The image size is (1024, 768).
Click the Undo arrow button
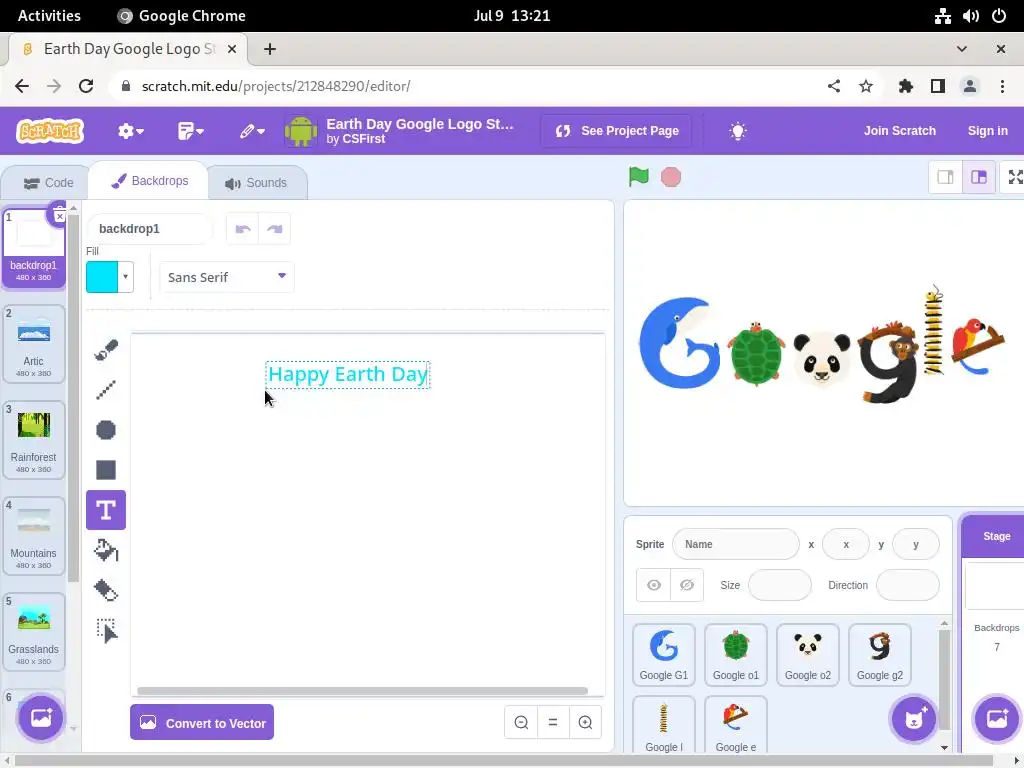[243, 229]
